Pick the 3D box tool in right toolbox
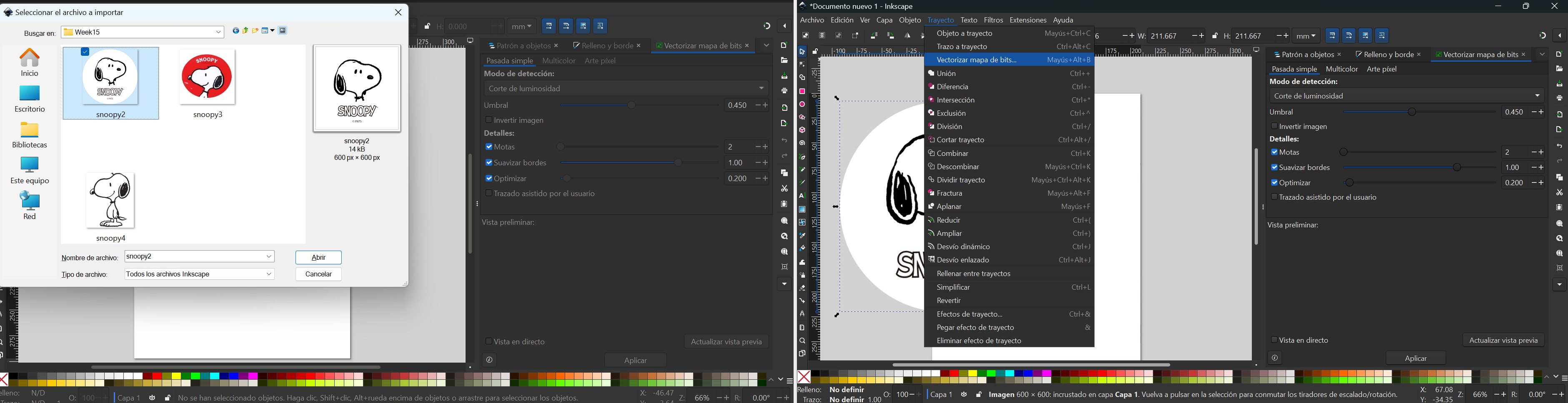This screenshot has height=403, width=1568. [x=802, y=130]
